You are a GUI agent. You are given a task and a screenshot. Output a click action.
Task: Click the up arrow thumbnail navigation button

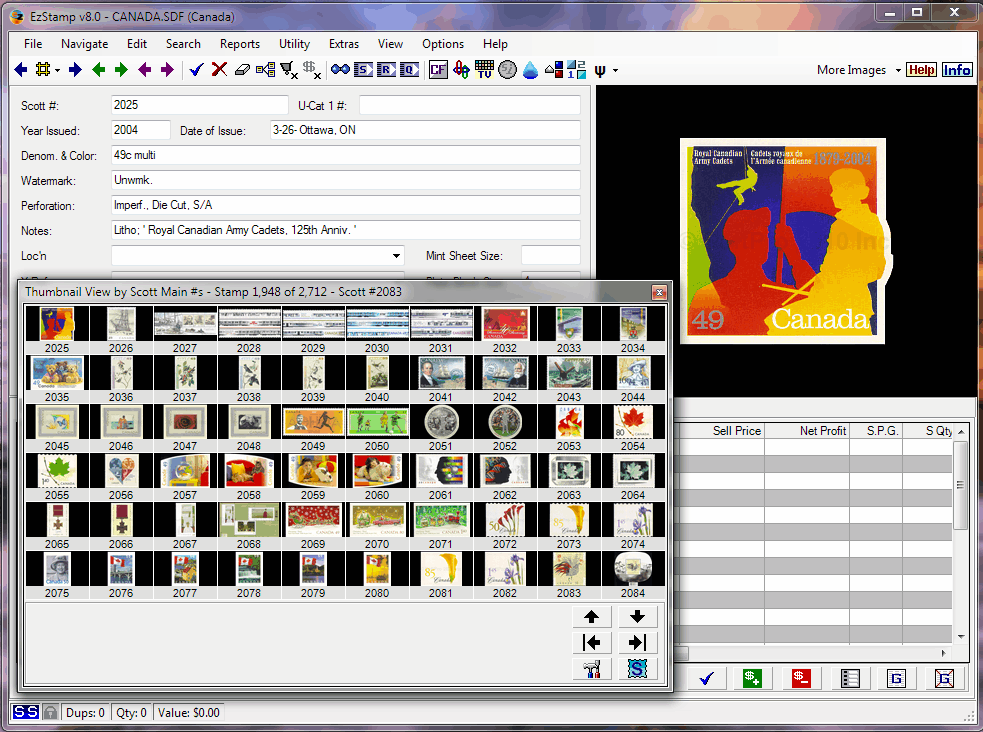click(x=591, y=617)
